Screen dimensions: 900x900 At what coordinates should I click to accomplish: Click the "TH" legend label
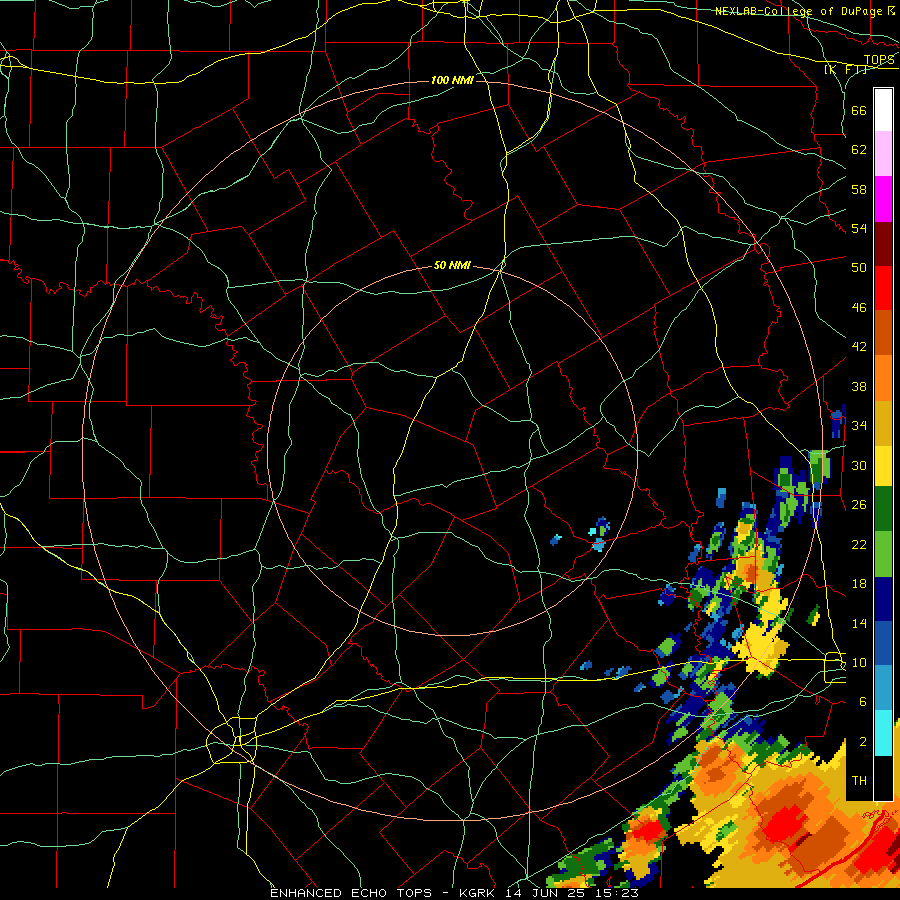859,781
